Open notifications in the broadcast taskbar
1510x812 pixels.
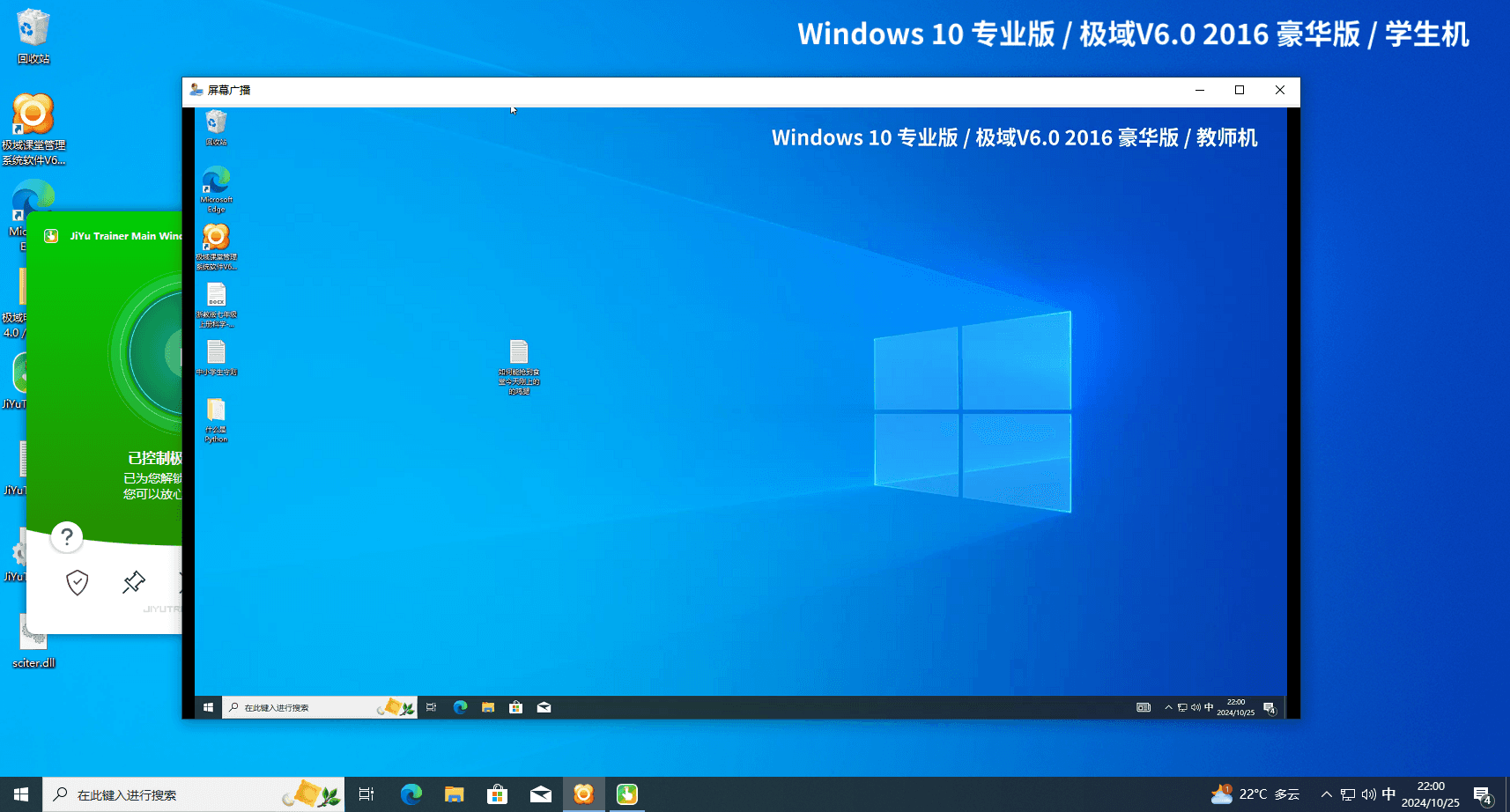[1269, 707]
